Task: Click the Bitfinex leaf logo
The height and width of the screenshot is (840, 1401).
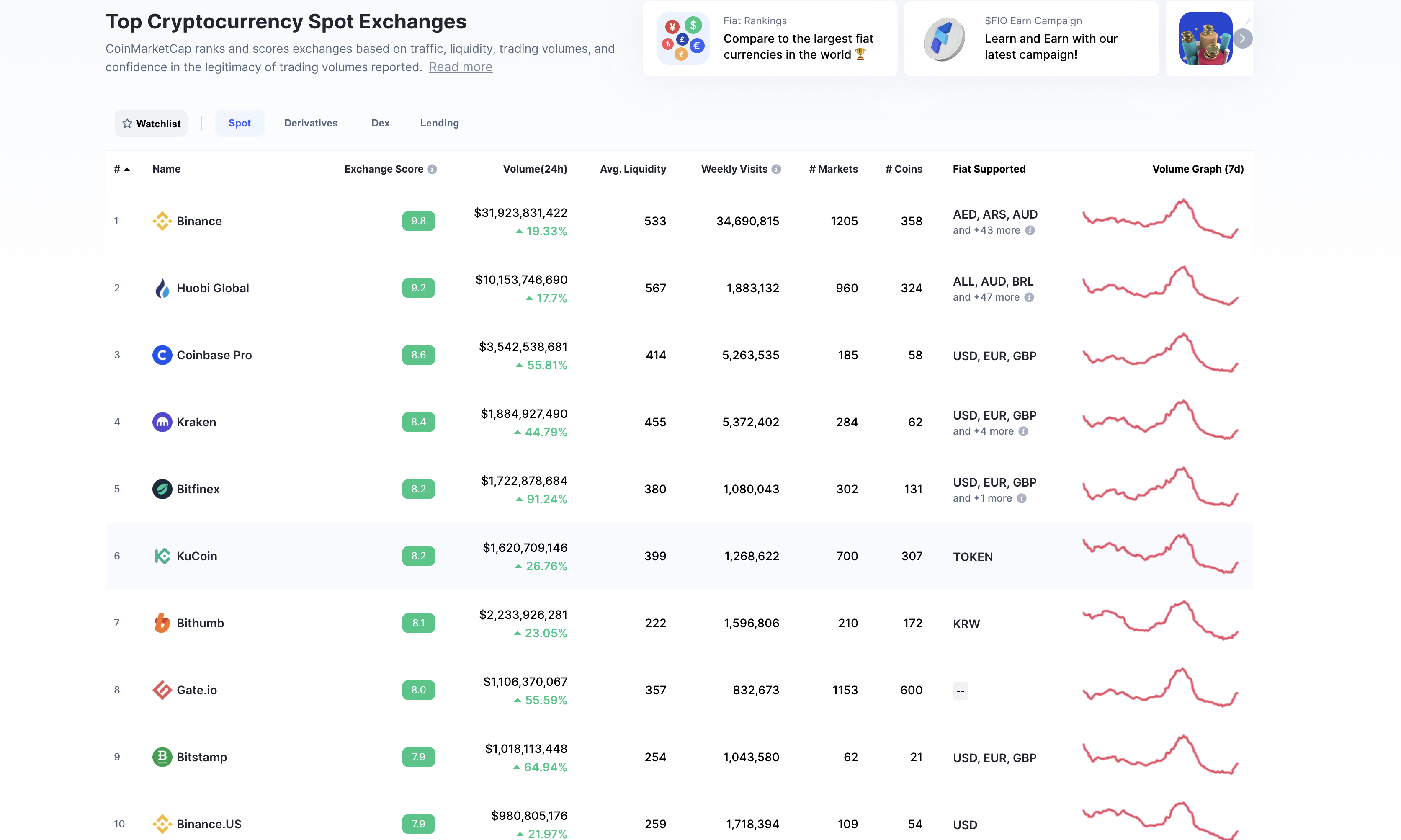Action: coord(162,489)
